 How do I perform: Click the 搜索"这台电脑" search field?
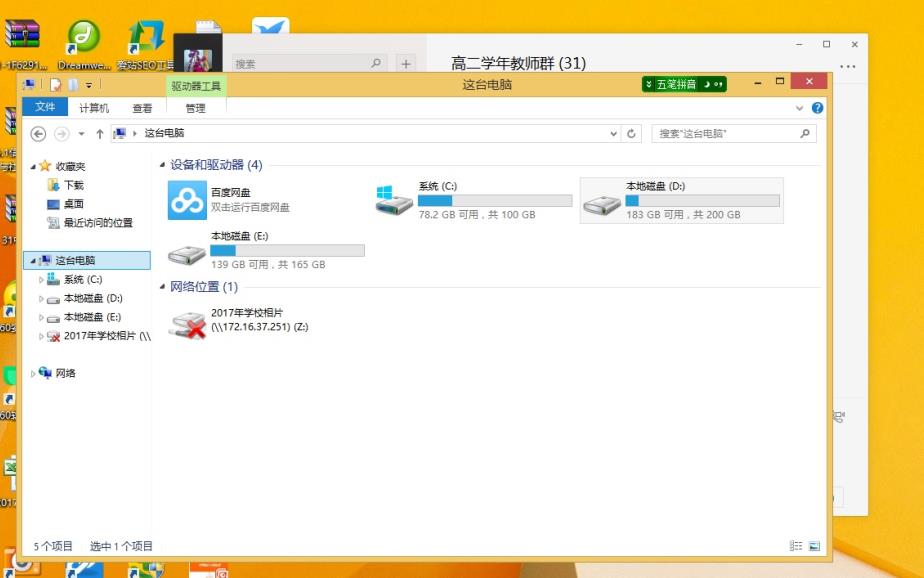click(x=725, y=133)
